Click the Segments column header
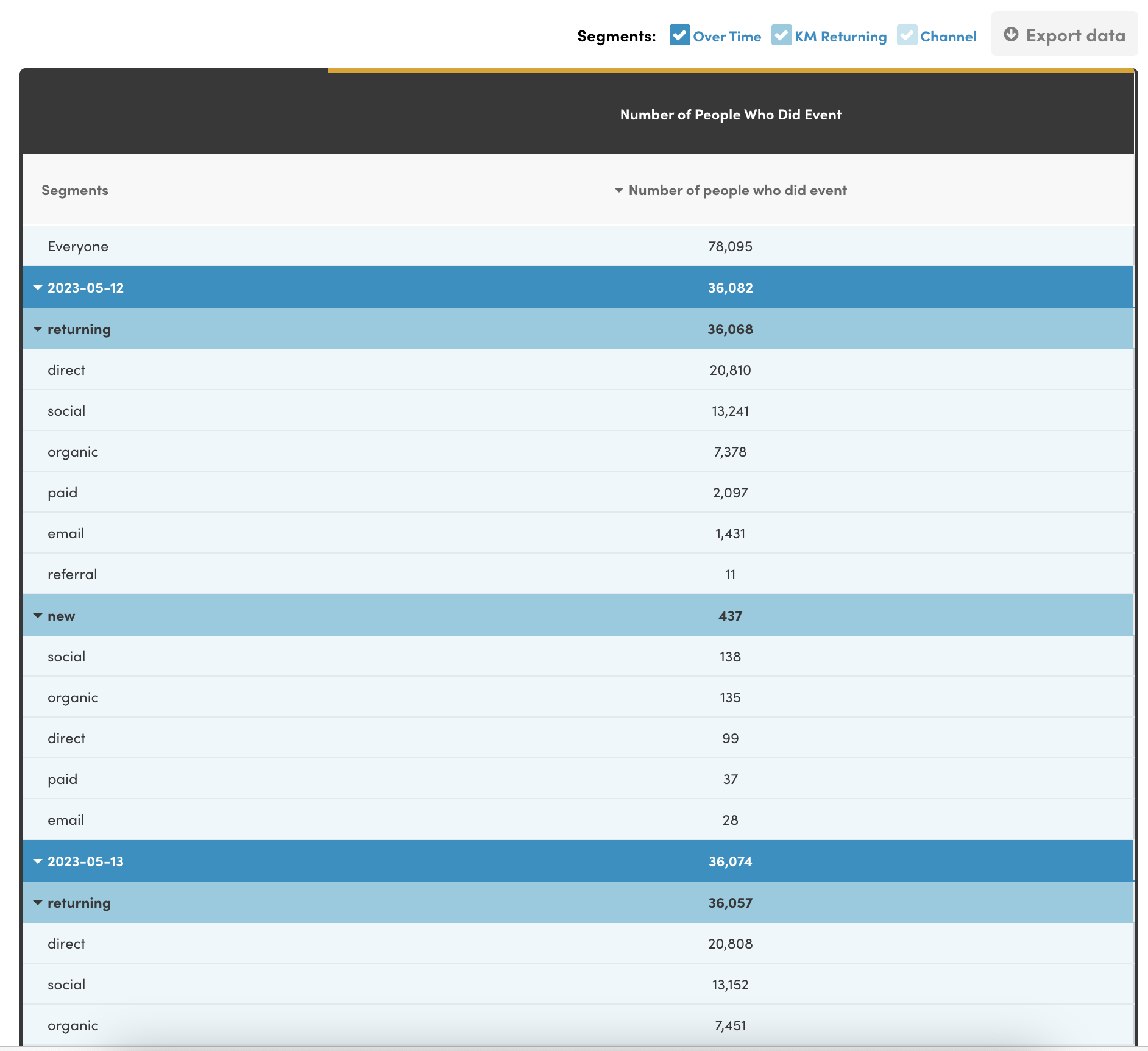1148x1051 pixels. coord(75,190)
